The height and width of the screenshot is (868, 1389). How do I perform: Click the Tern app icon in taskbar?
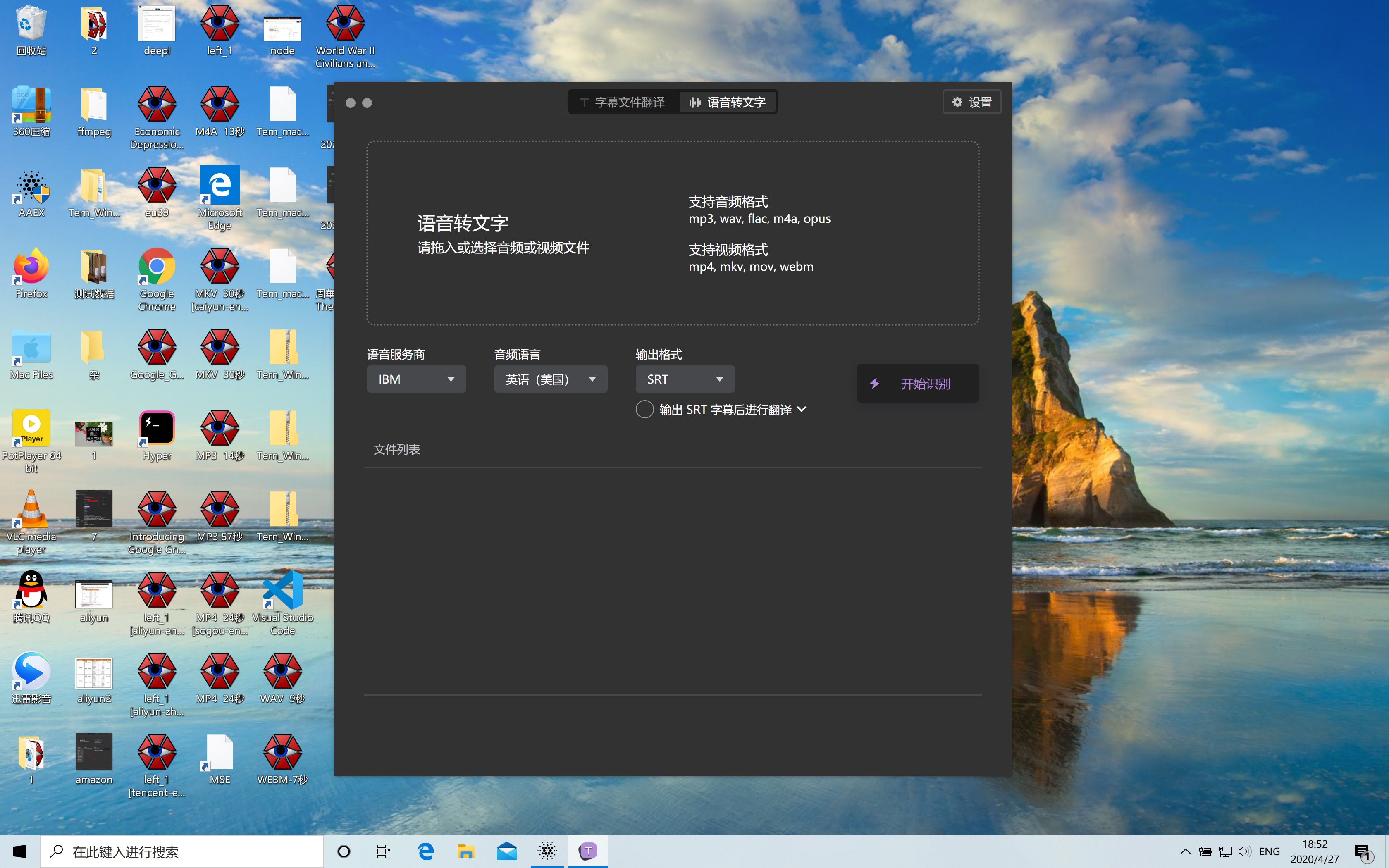click(x=587, y=851)
